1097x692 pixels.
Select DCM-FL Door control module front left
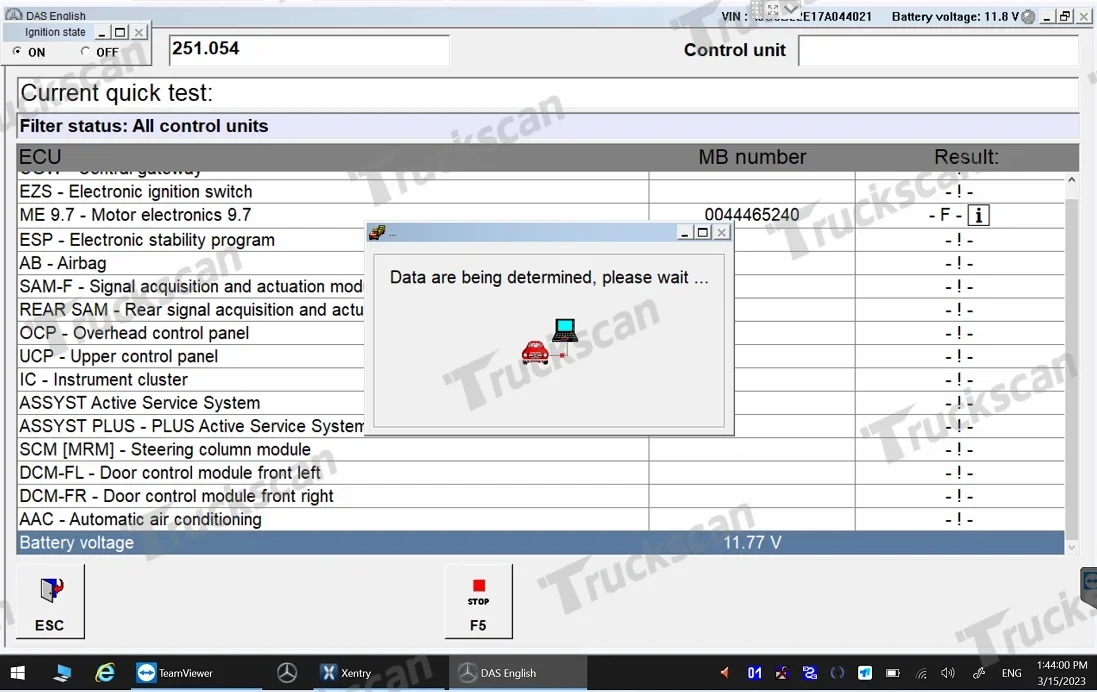point(540,473)
